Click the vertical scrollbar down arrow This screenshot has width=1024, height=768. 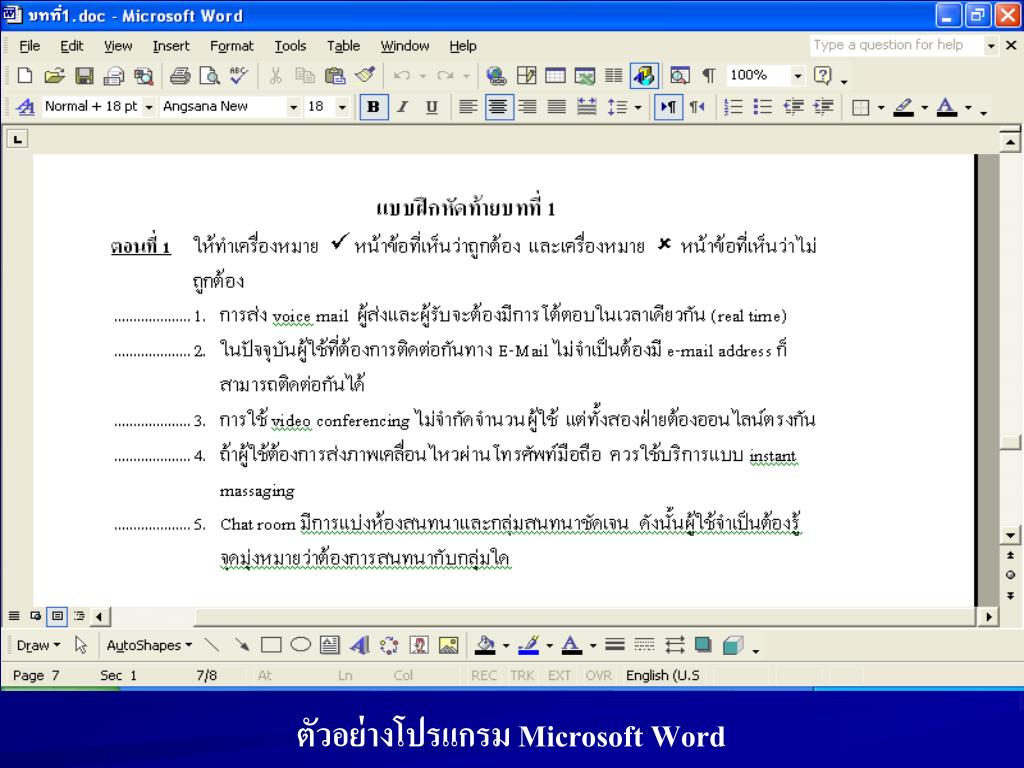coord(1010,536)
